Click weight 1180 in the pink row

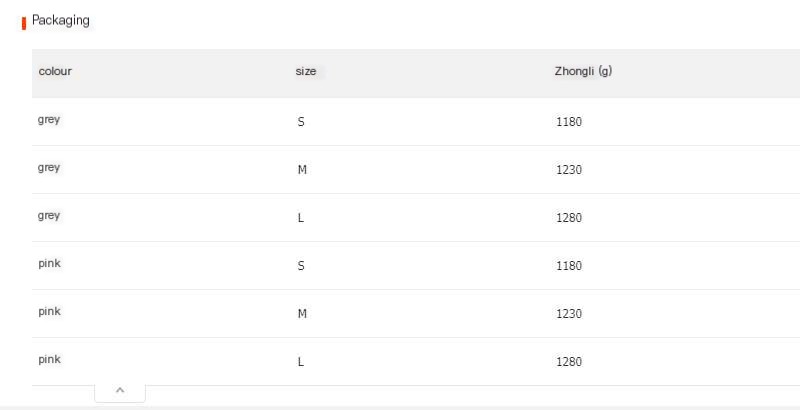point(568,266)
